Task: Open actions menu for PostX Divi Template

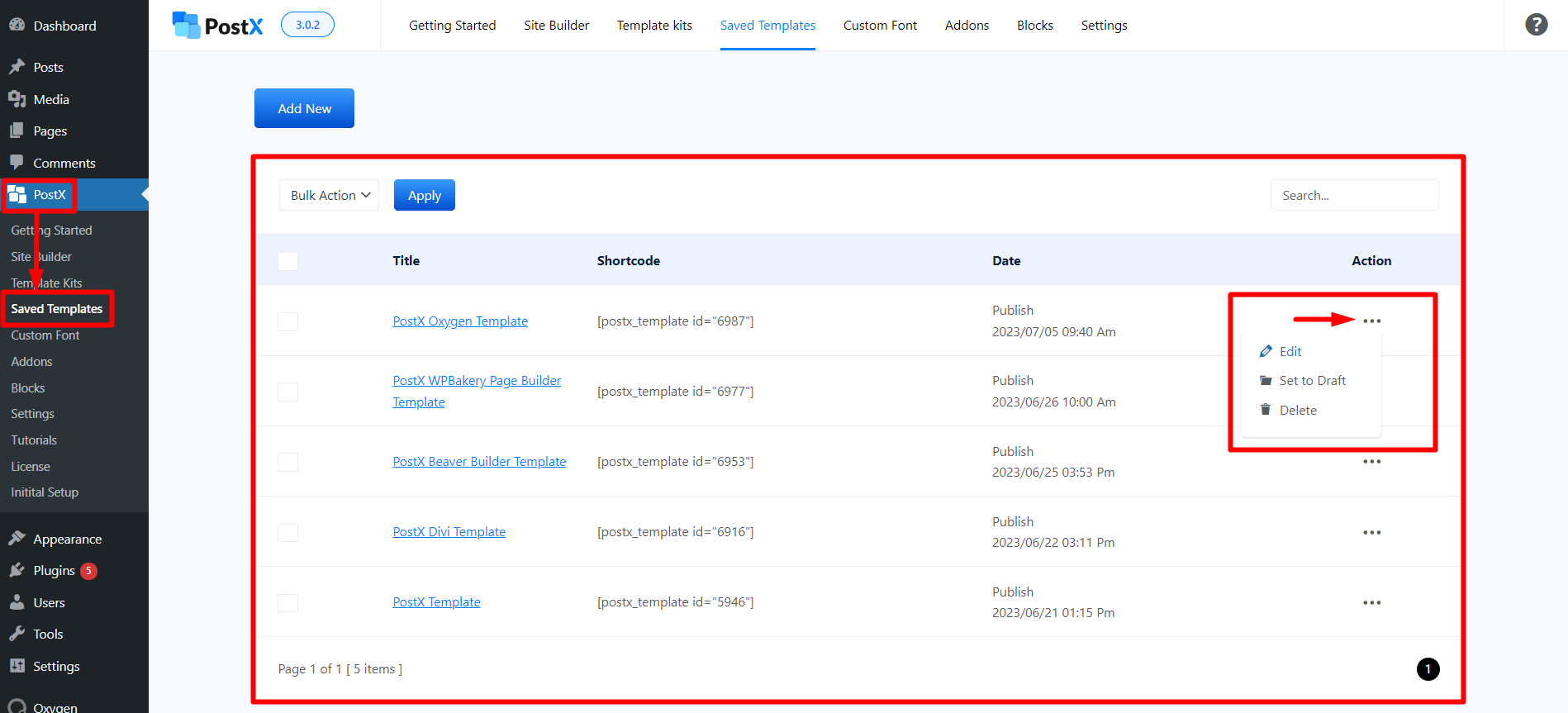Action: click(x=1371, y=532)
